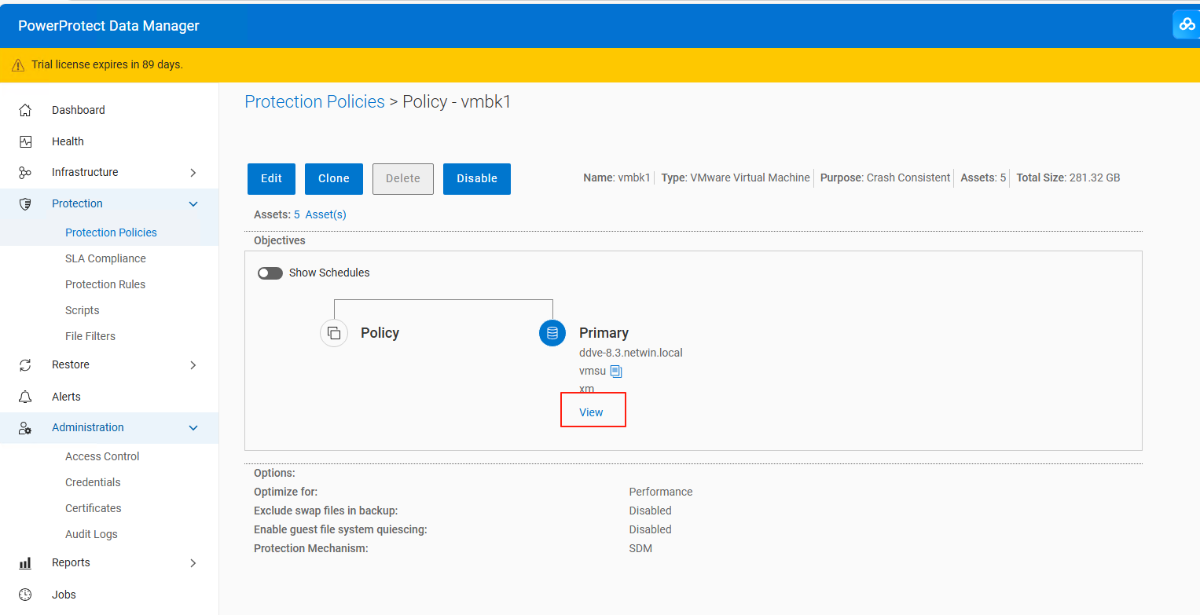Screen dimensions: 1200x615
Task: Click the Protection shield icon
Action: point(26,204)
